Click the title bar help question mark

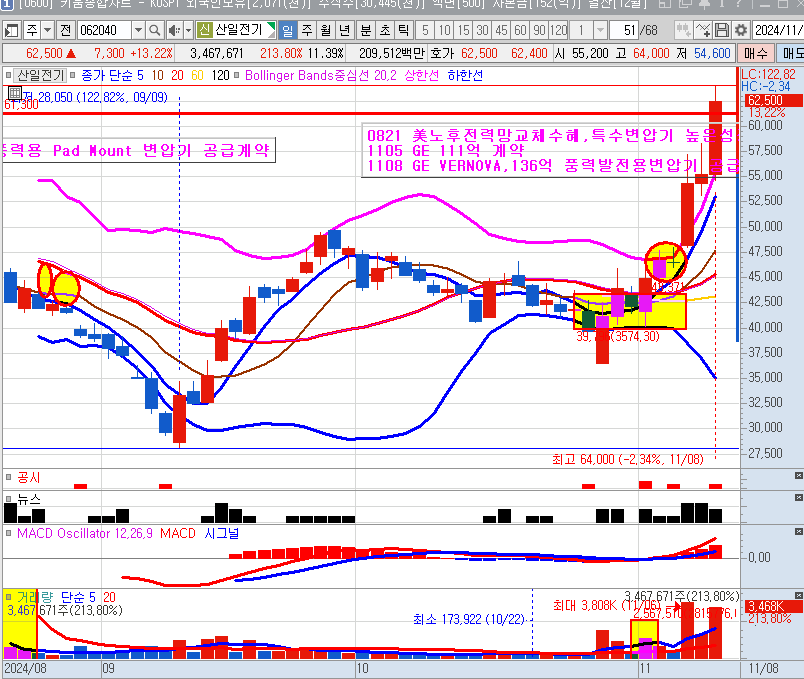741,4
